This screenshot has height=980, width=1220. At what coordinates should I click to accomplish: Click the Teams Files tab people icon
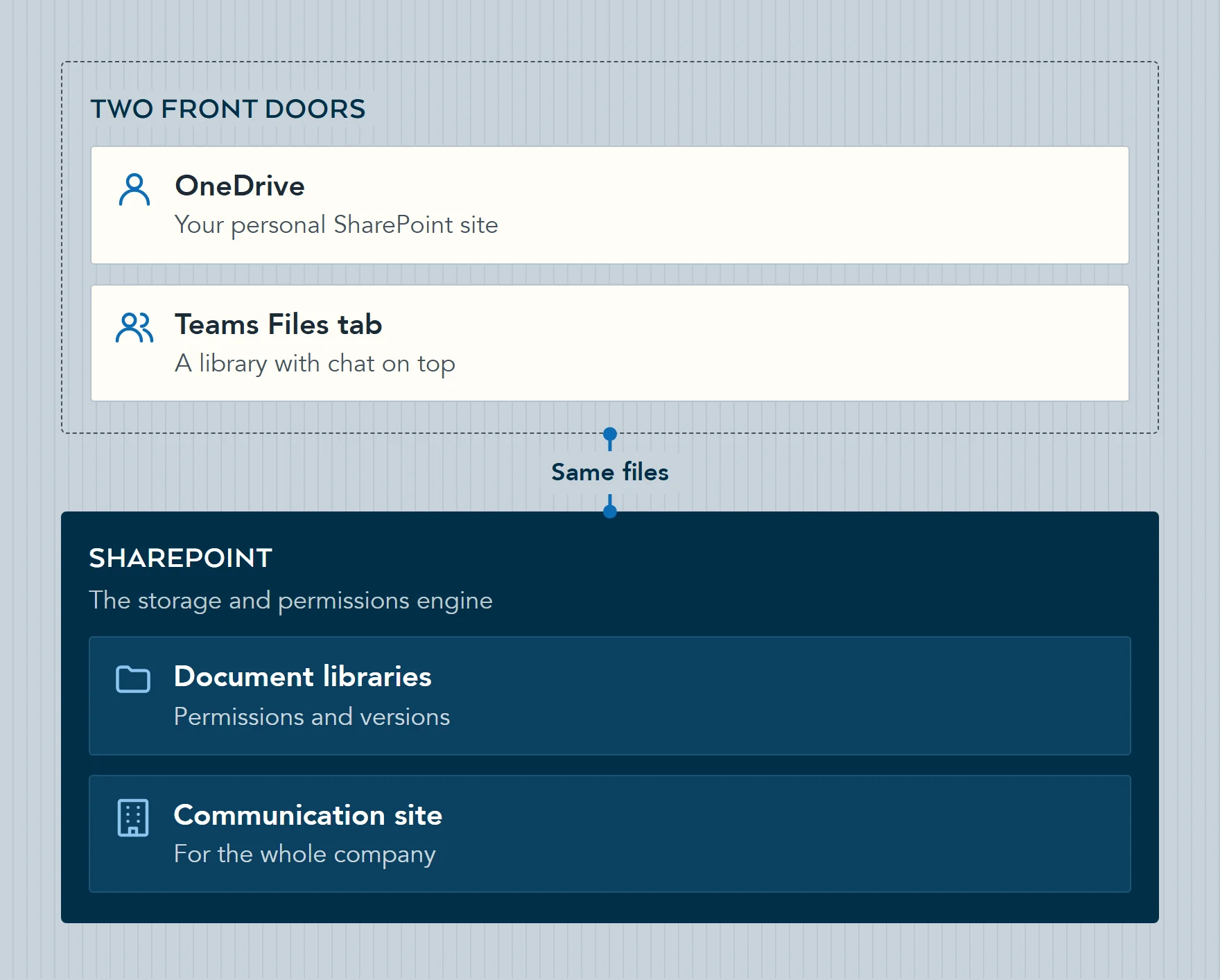tap(134, 328)
